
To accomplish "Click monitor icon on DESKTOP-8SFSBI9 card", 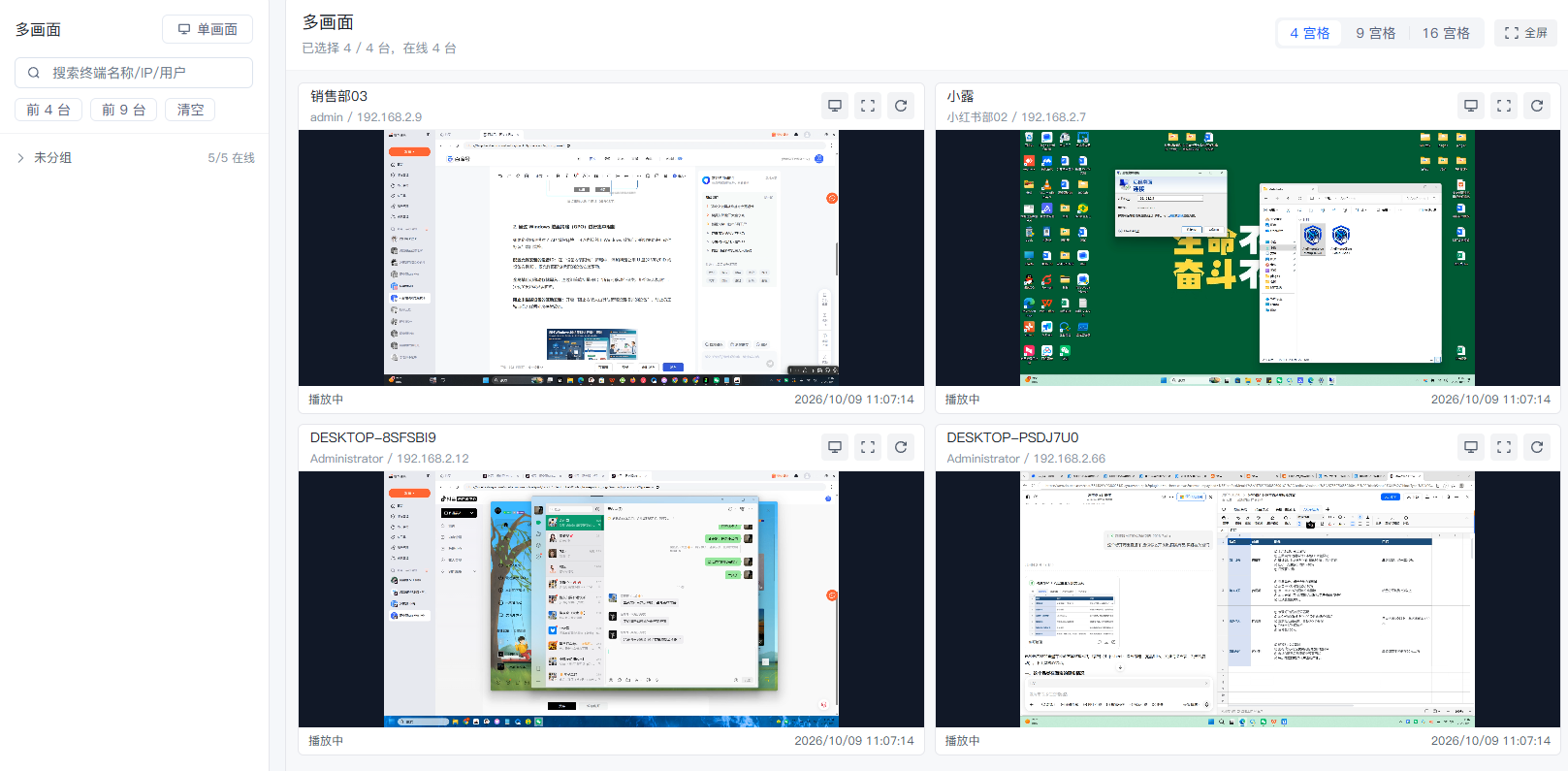I will tap(835, 447).
